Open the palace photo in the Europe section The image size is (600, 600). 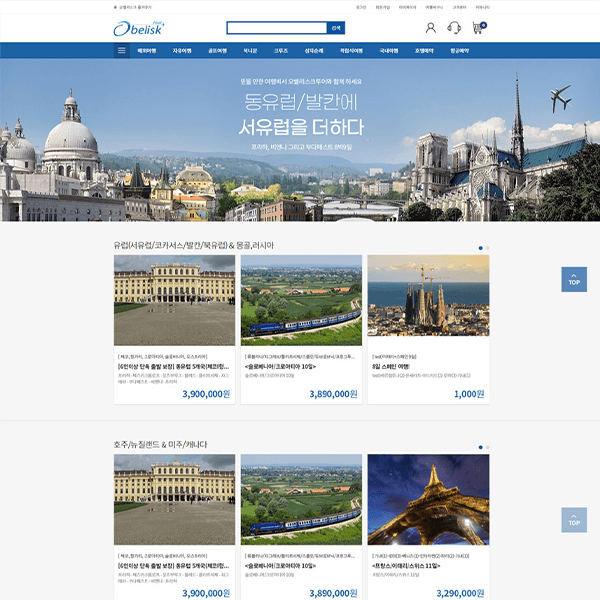tap(174, 300)
